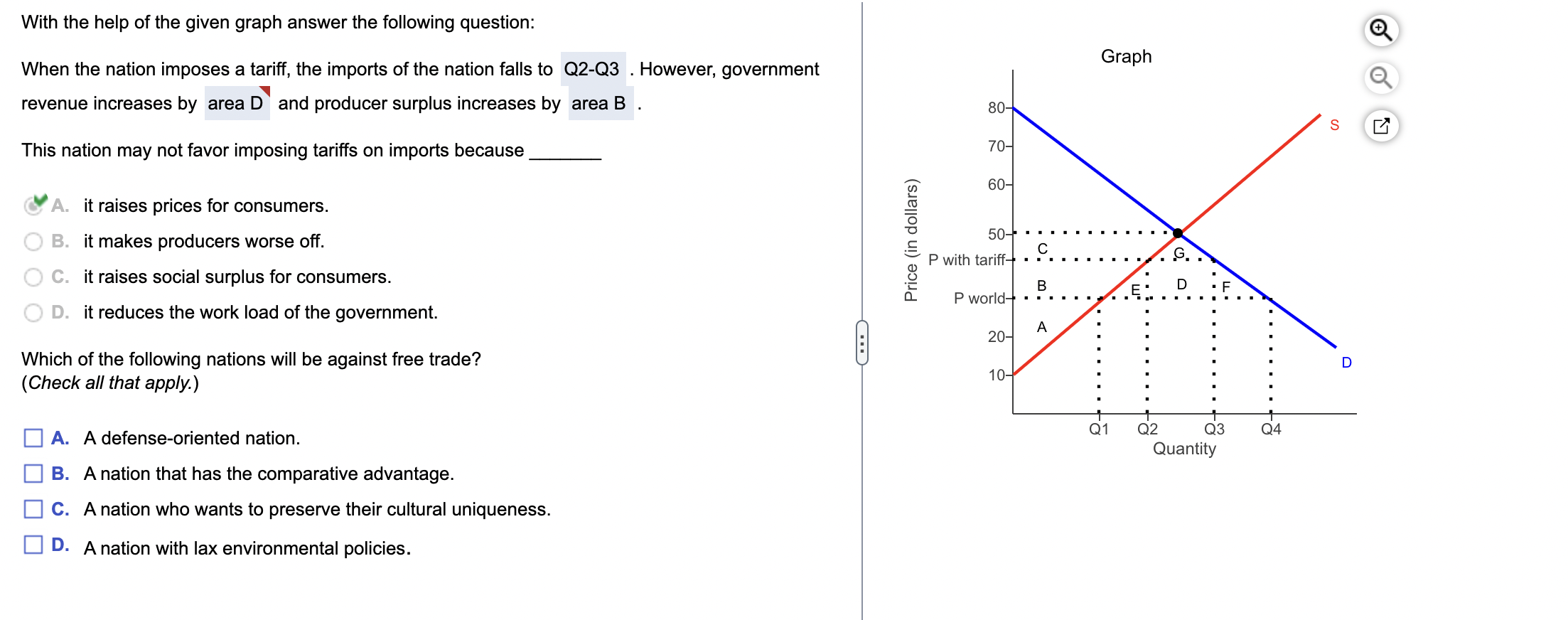Click the 'S' supply curve label

click(x=1335, y=124)
